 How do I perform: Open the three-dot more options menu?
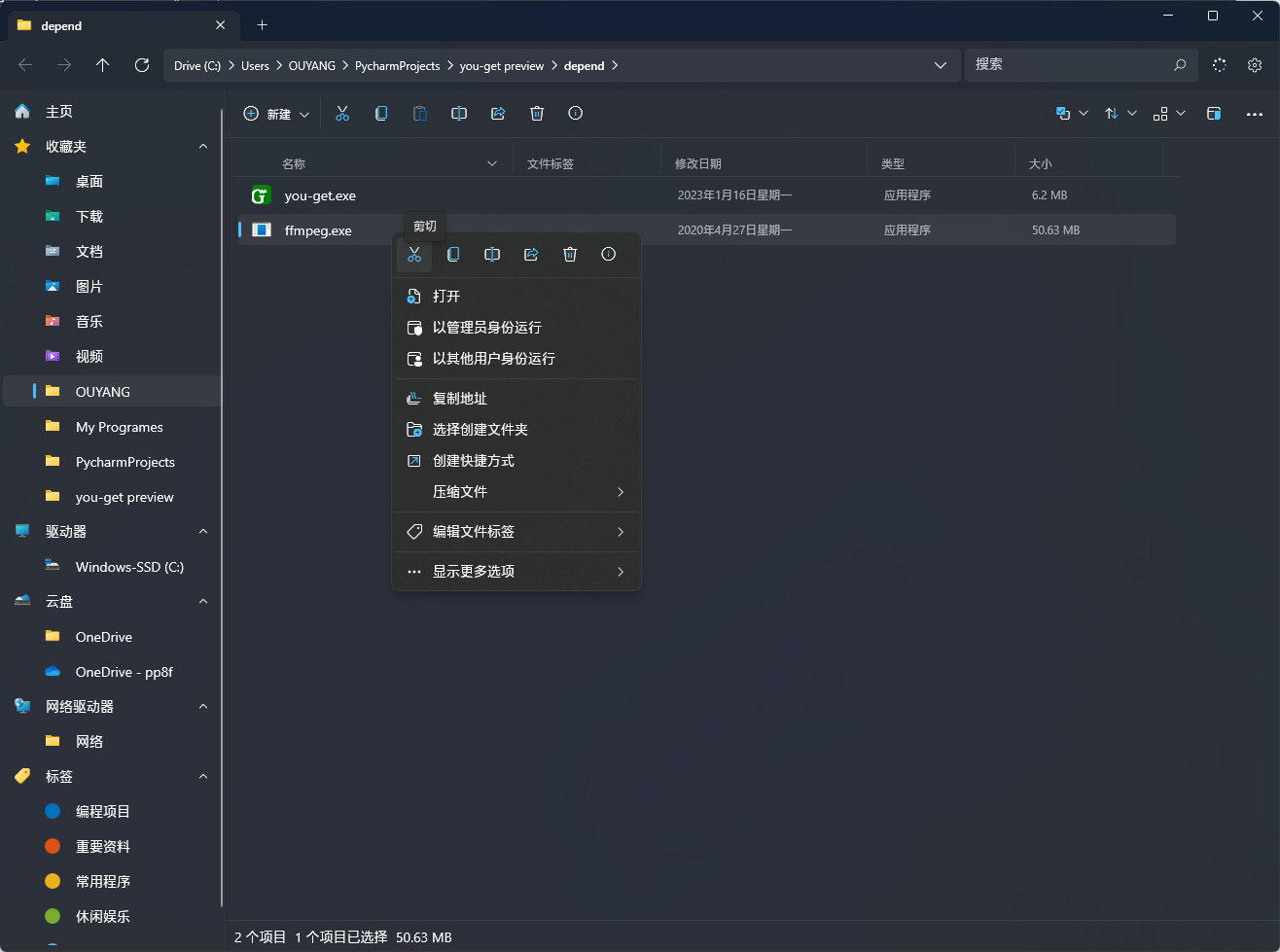click(1255, 114)
